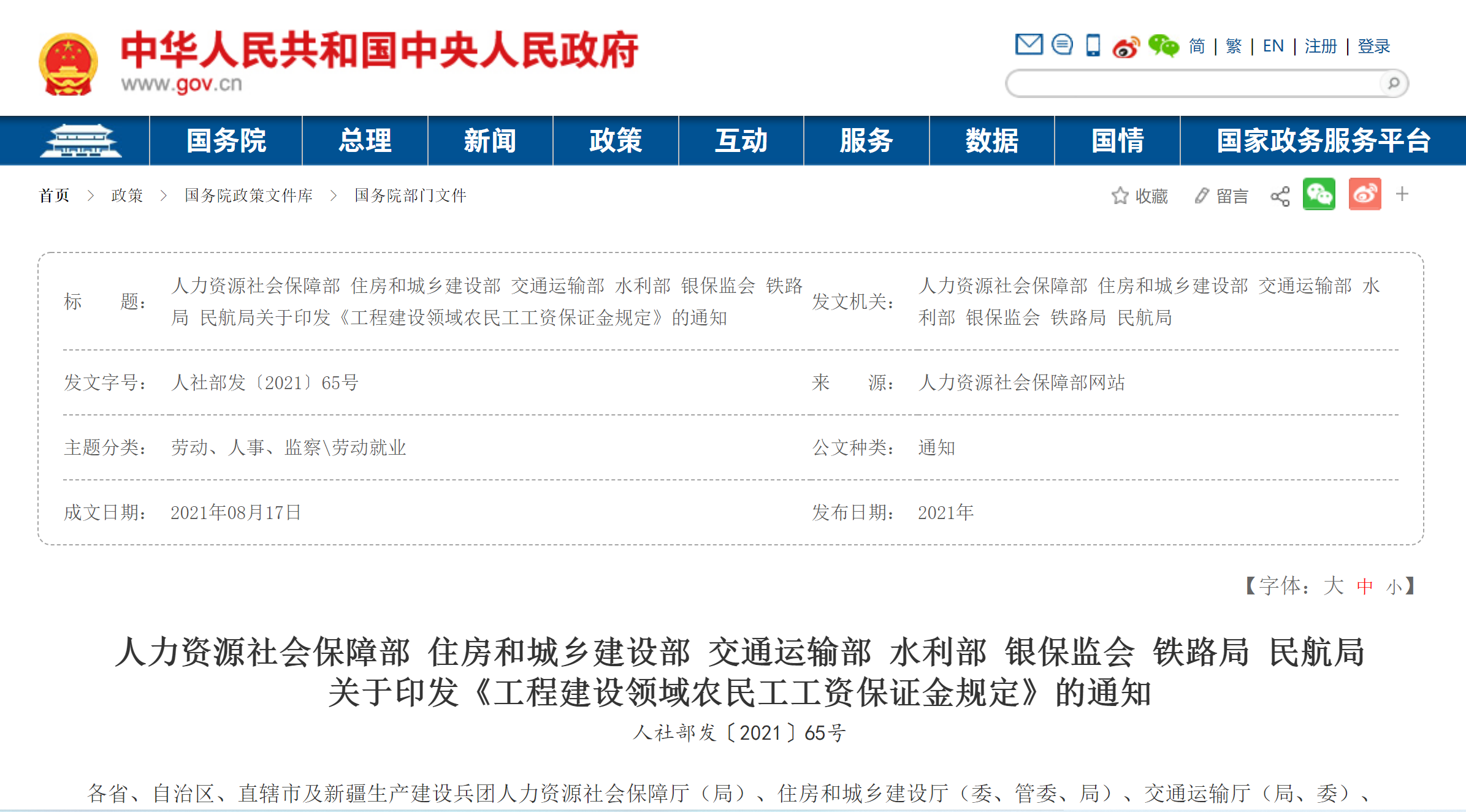Open the chat bubble icon in header
Screen dimensions: 1466x812
coord(1062,45)
